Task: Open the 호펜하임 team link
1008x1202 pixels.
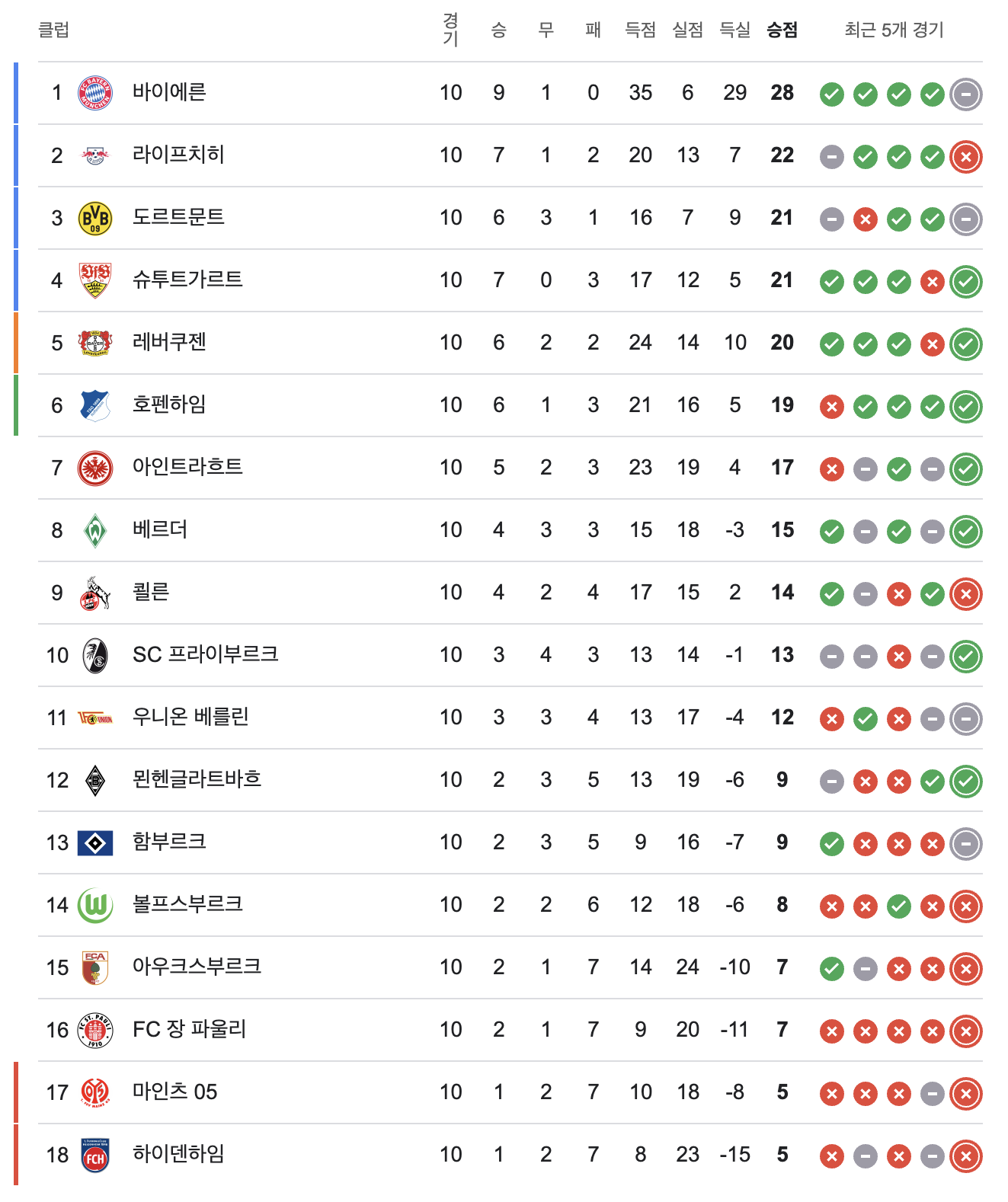Action: [x=169, y=404]
